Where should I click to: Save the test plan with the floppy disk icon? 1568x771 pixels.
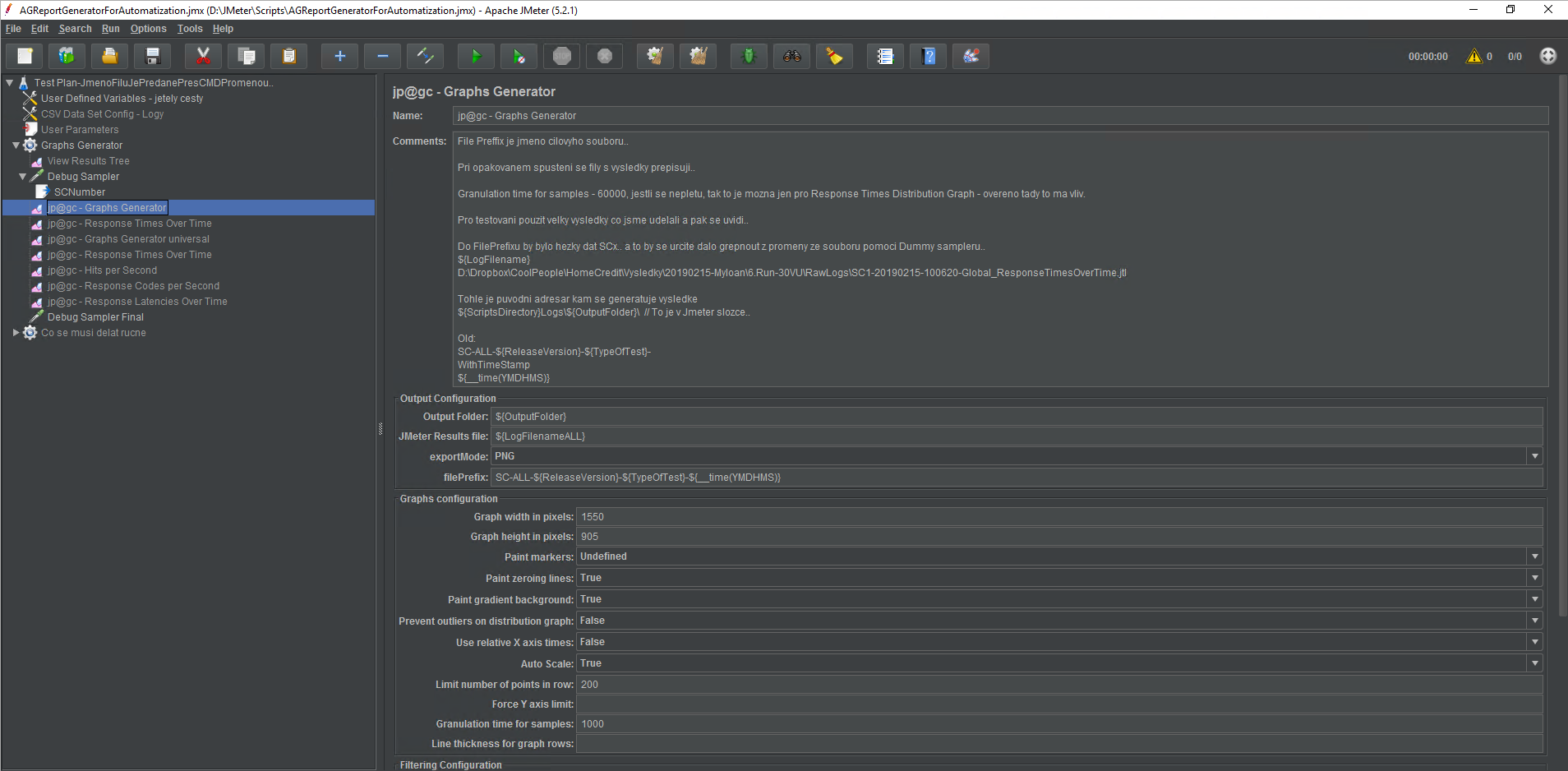coord(152,56)
